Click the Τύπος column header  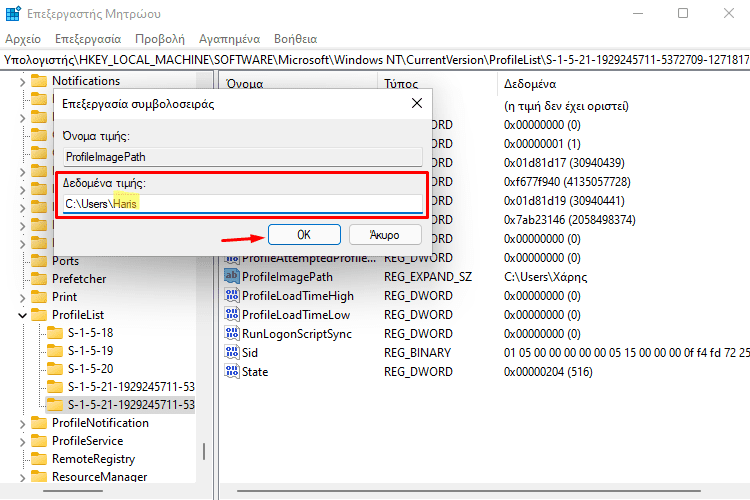(400, 83)
